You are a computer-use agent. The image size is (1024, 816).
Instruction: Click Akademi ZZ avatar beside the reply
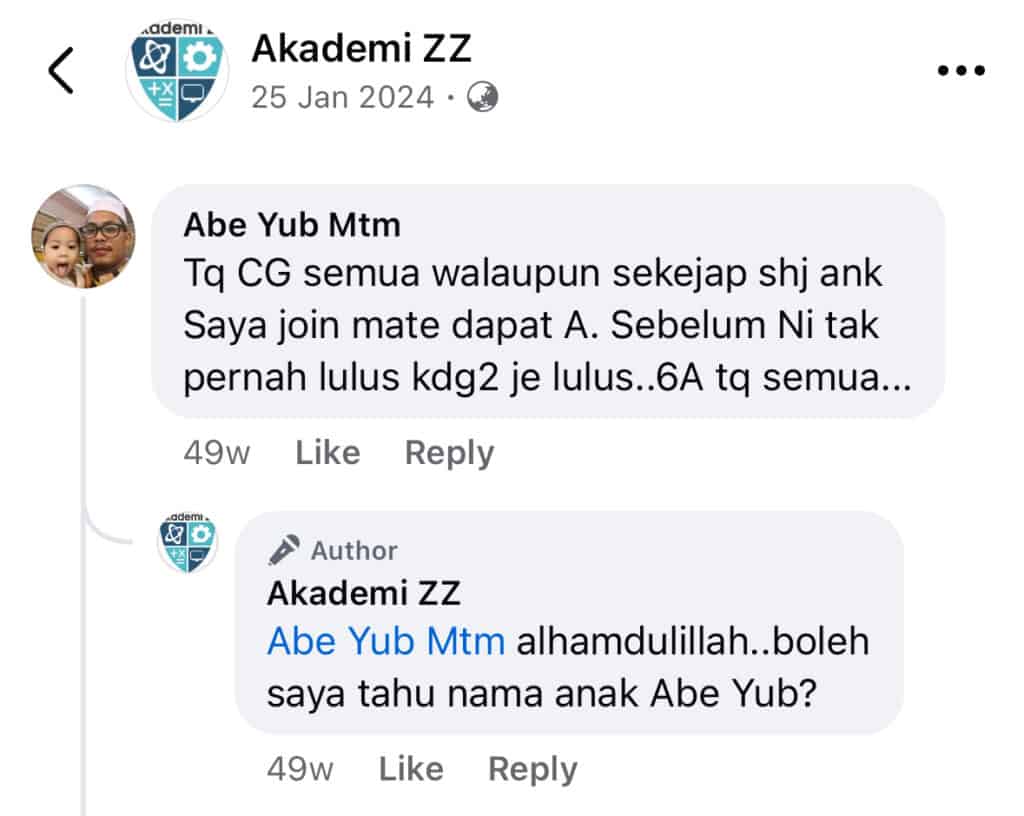187,543
